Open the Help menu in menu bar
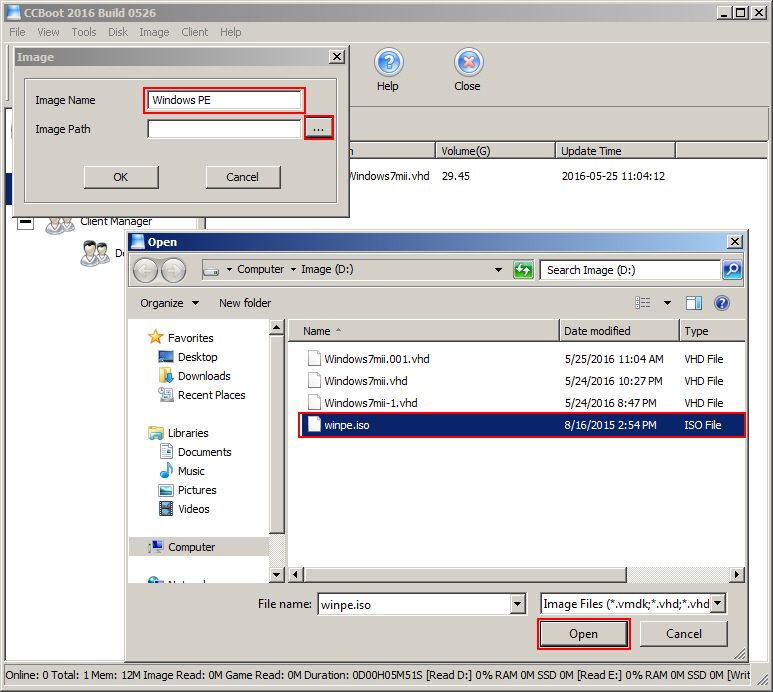Image resolution: width=773 pixels, height=692 pixels. click(231, 32)
